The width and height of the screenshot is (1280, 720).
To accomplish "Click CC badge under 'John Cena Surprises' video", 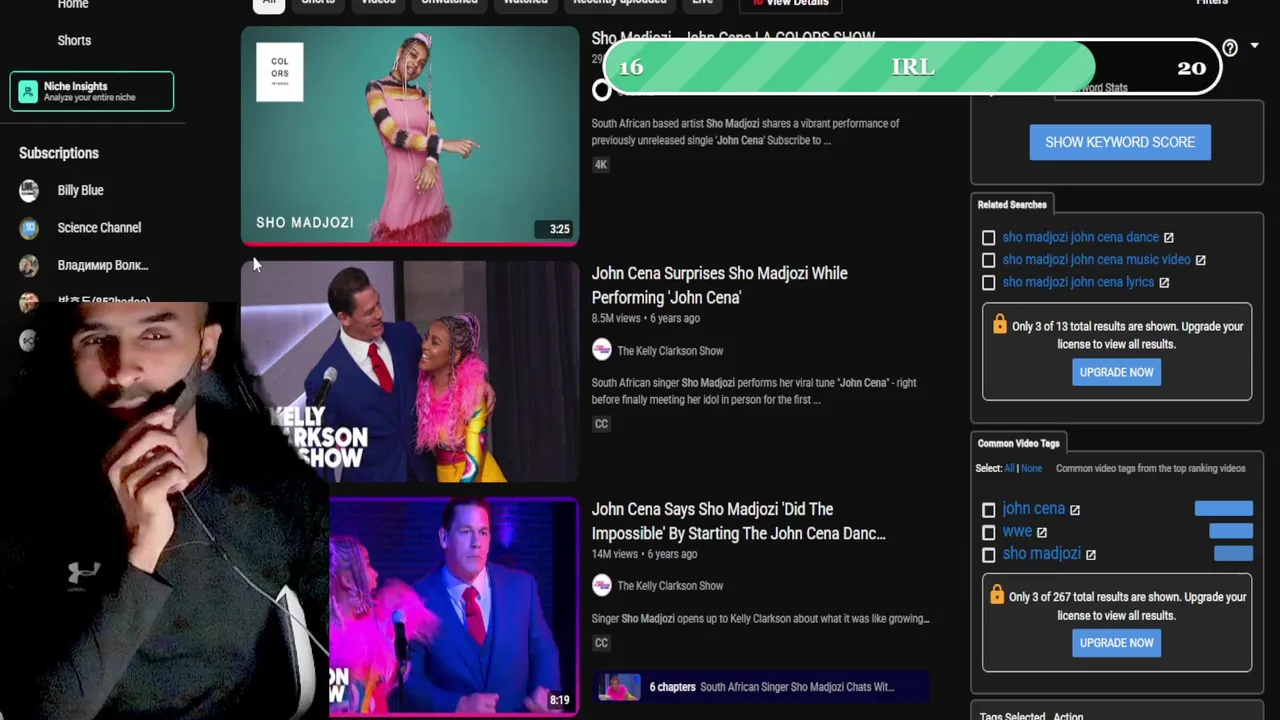I will (x=601, y=424).
